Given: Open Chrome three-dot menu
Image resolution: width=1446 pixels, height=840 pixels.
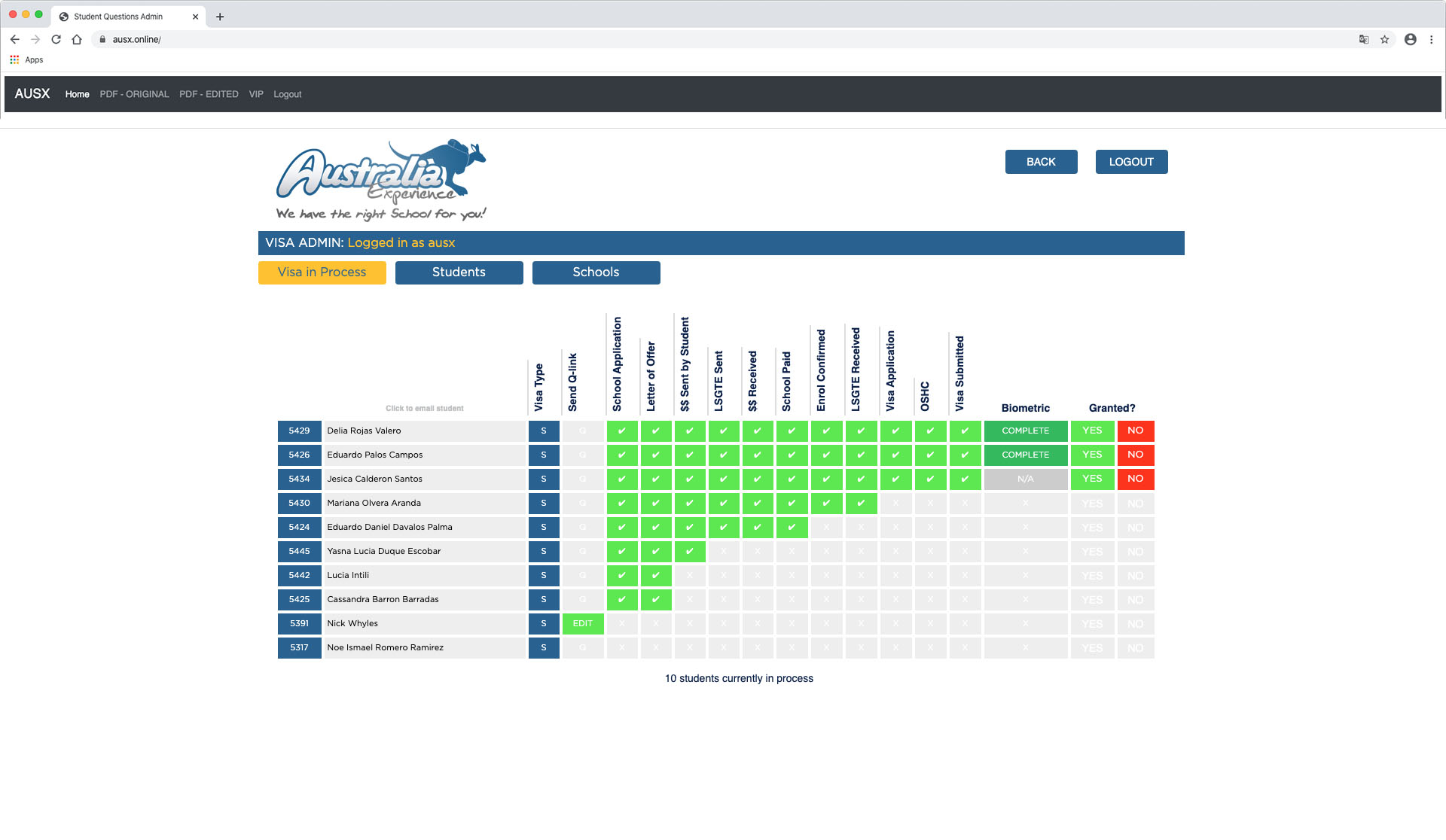Looking at the screenshot, I should point(1432,39).
